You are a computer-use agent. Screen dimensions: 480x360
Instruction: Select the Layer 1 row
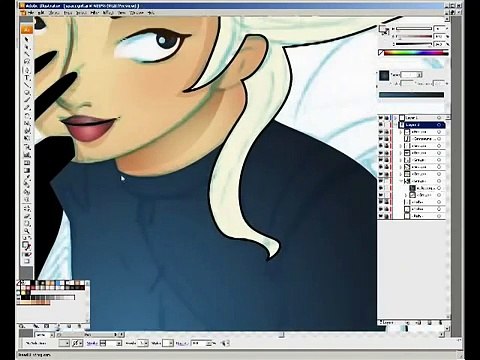tap(412, 118)
